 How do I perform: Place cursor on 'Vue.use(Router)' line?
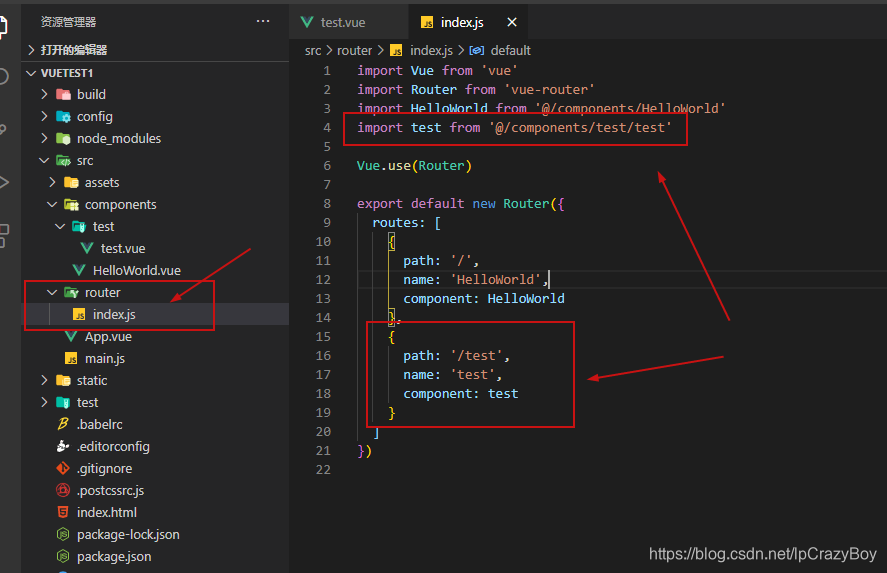414,166
